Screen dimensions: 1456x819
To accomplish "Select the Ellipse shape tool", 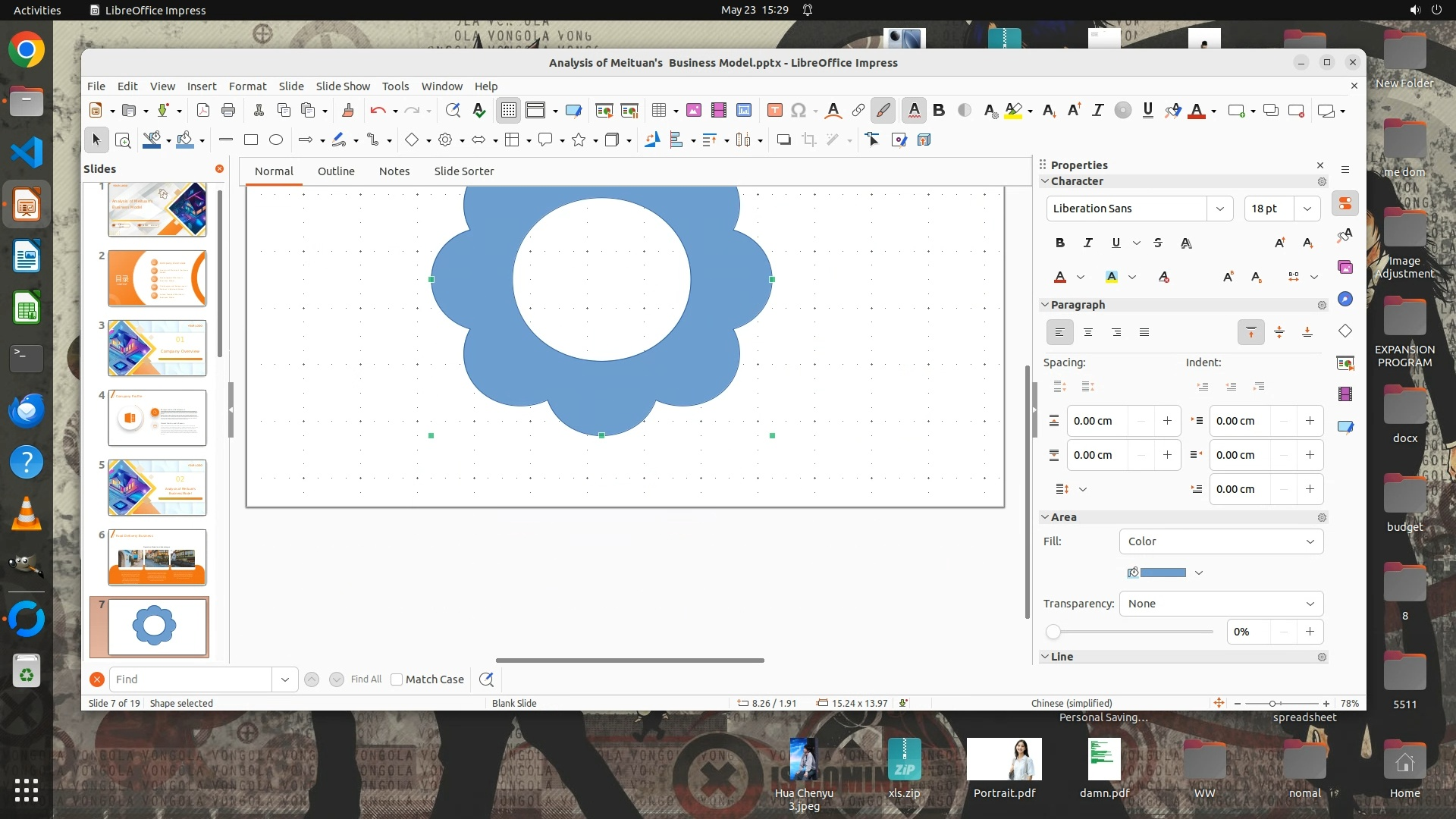I will 276,140.
